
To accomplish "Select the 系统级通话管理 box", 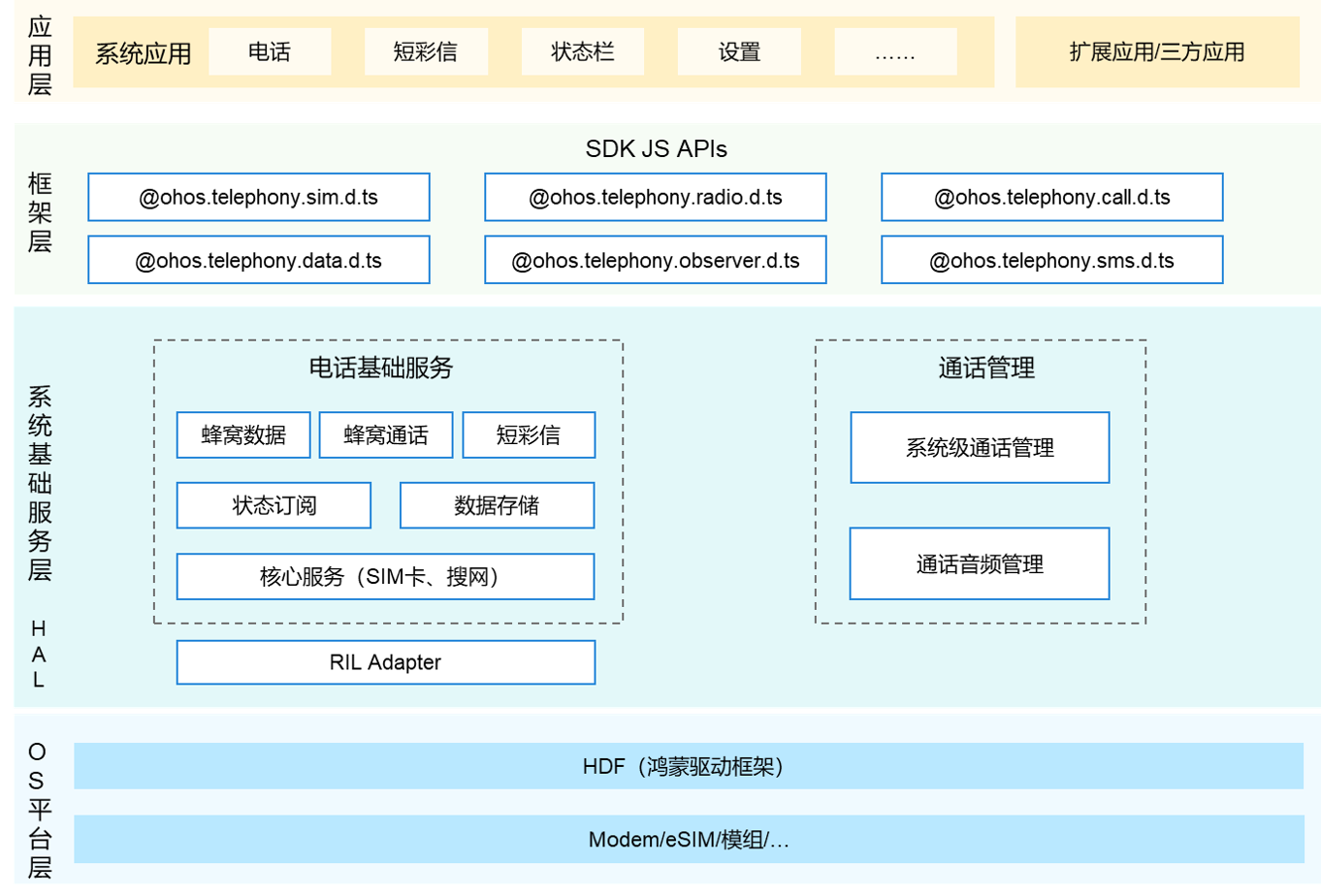I will pos(980,448).
